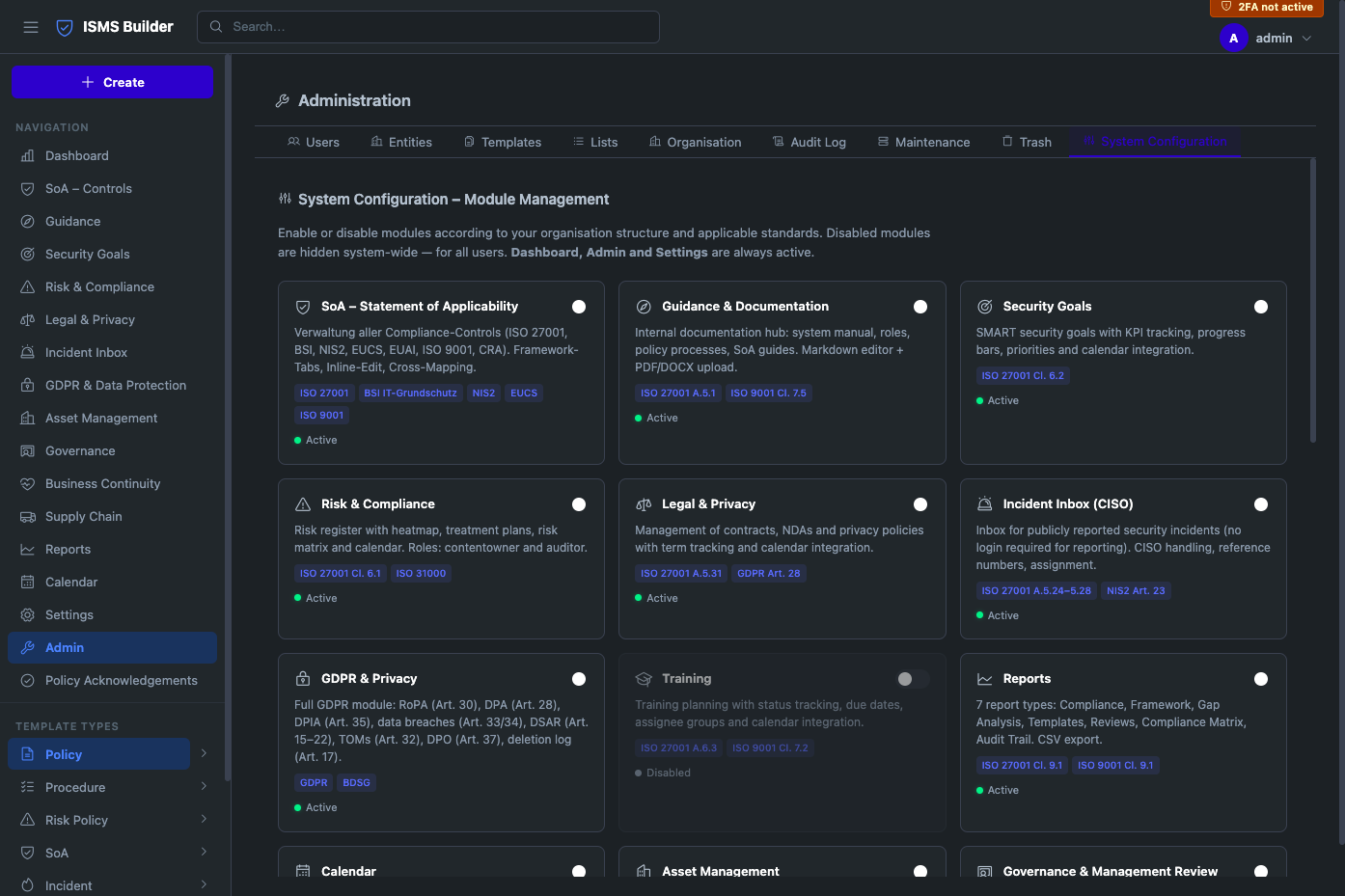Enable the Training module switch
Viewport: 1345px width, 896px height.
[x=912, y=679]
